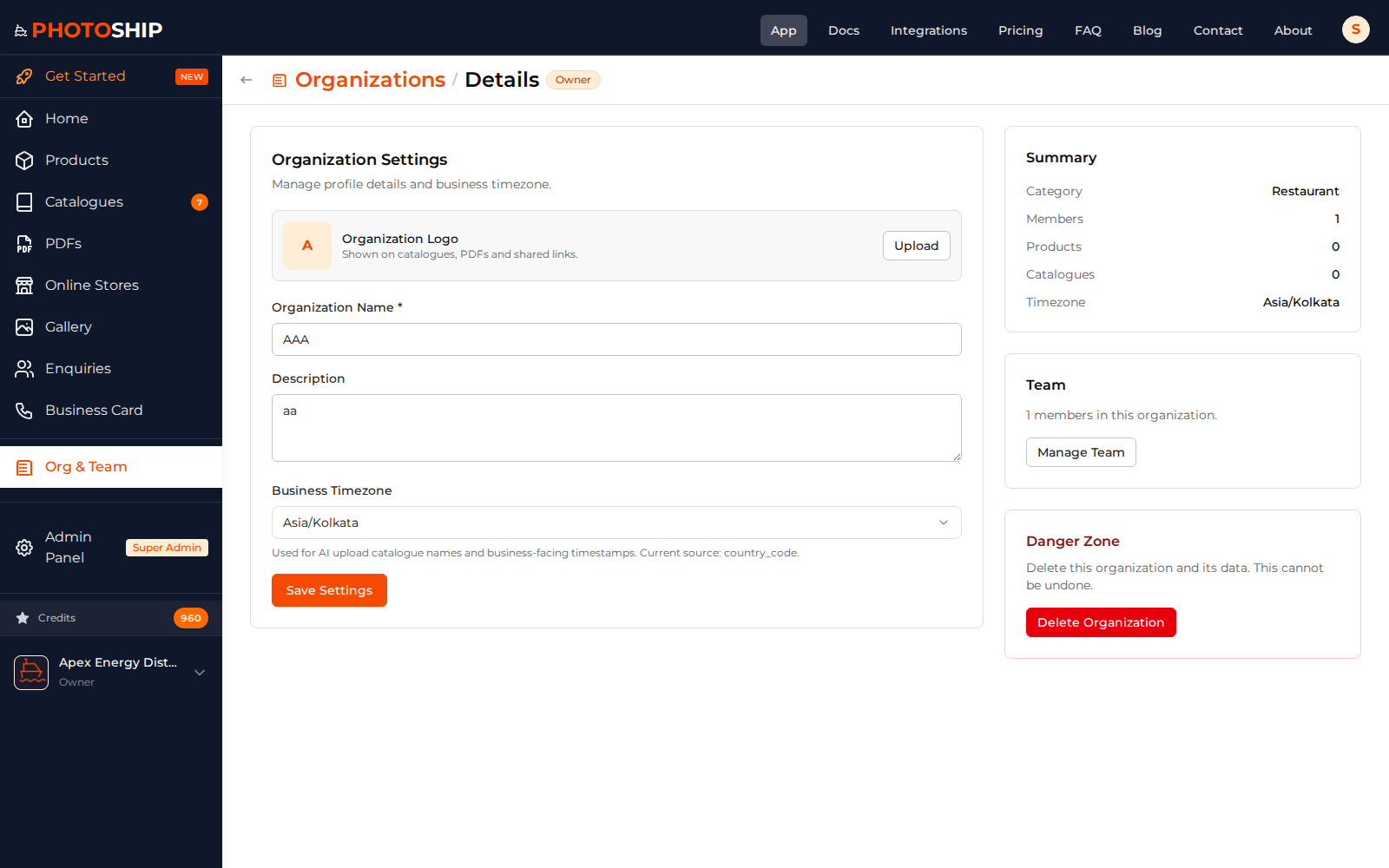Image resolution: width=1389 pixels, height=868 pixels.
Task: Open the App tab in top navigation
Action: (784, 30)
